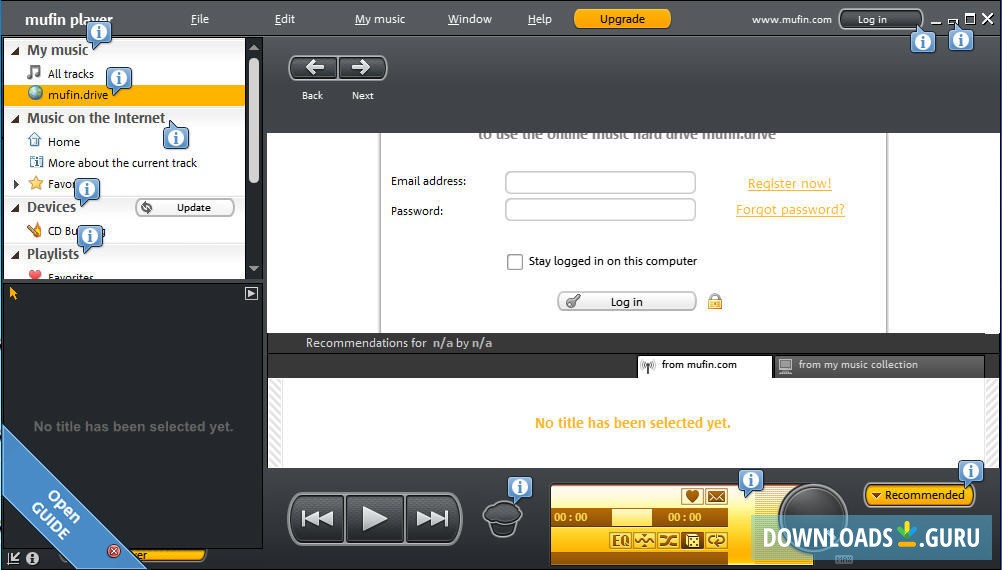Click the mini-mode window icon in title bar
The width and height of the screenshot is (1002, 570).
pyautogui.click(x=953, y=20)
